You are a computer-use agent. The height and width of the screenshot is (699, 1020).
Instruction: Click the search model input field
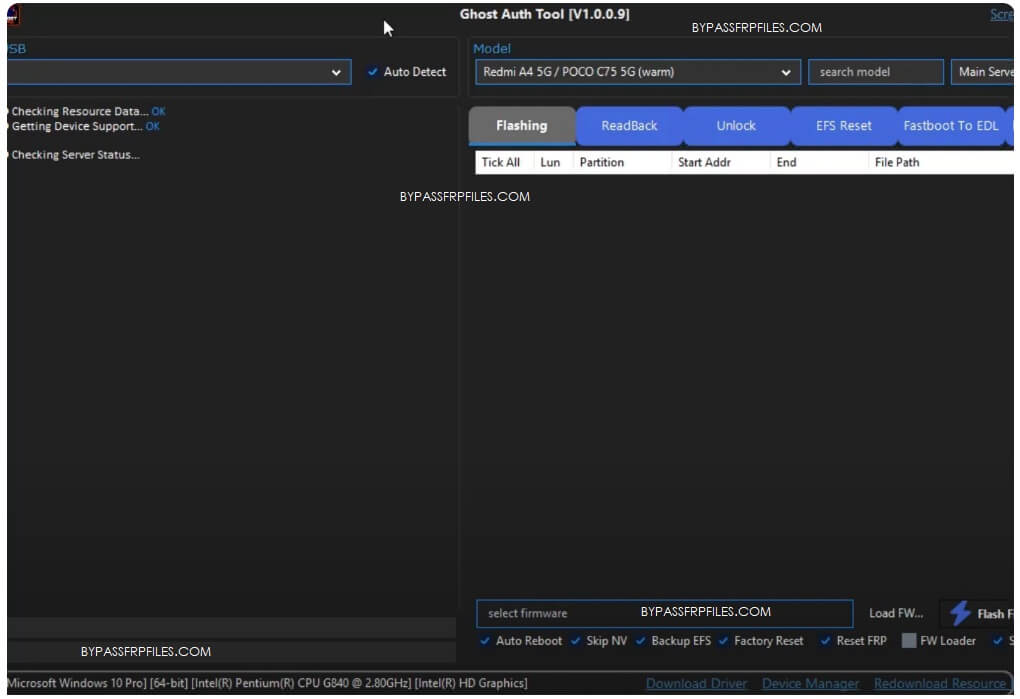click(x=876, y=72)
